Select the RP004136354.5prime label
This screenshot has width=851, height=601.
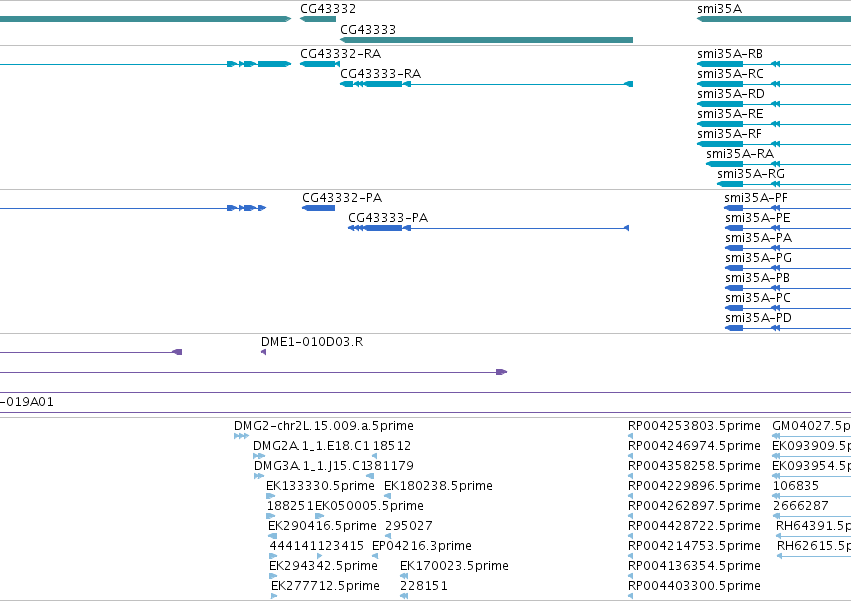(694, 566)
